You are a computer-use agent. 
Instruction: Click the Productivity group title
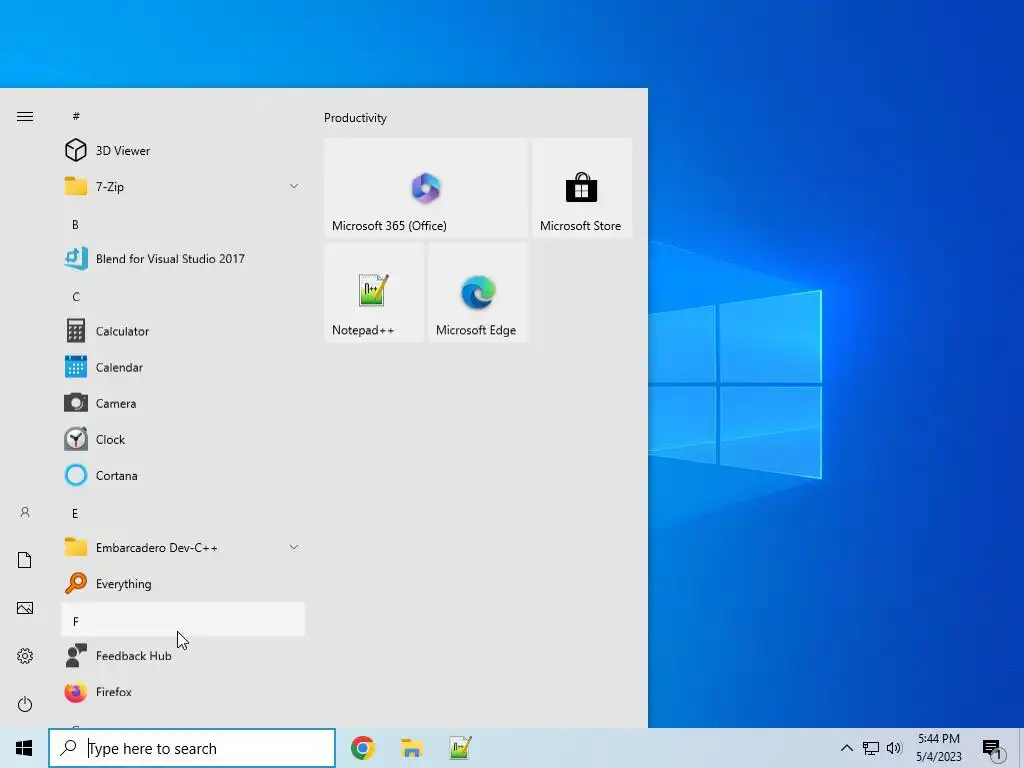355,118
